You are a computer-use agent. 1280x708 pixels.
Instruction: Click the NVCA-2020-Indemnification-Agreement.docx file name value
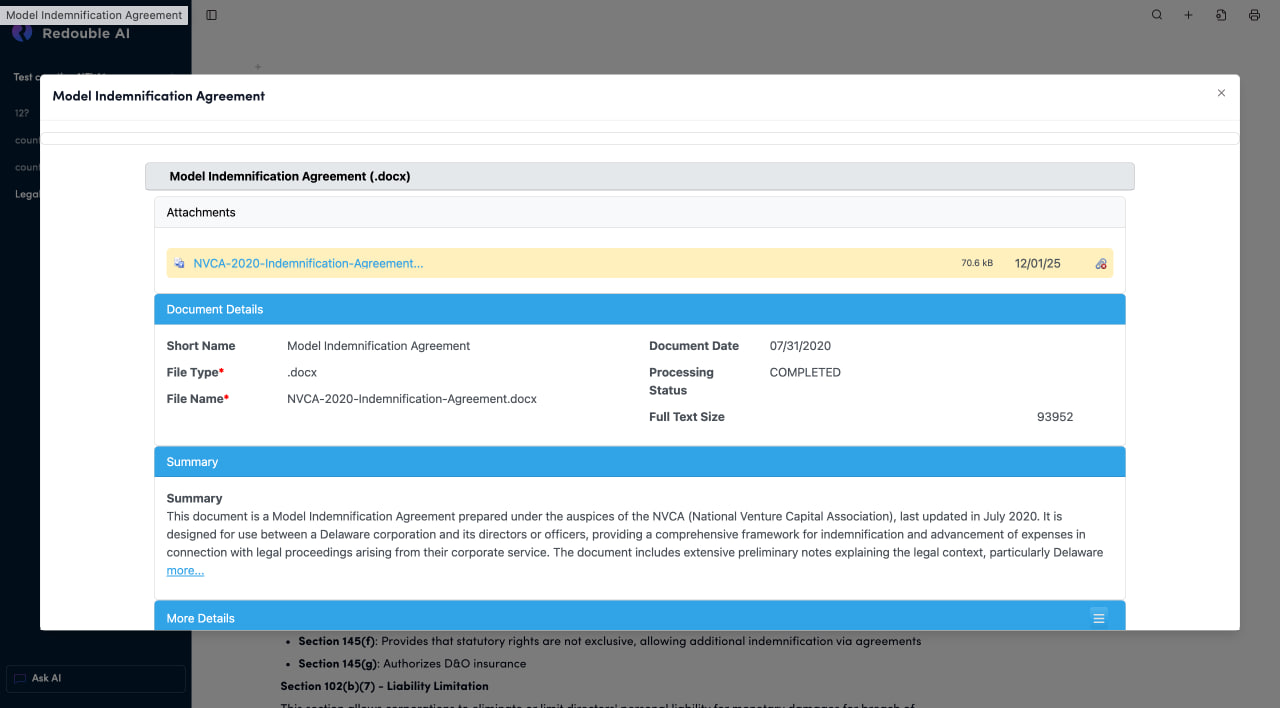pos(411,399)
